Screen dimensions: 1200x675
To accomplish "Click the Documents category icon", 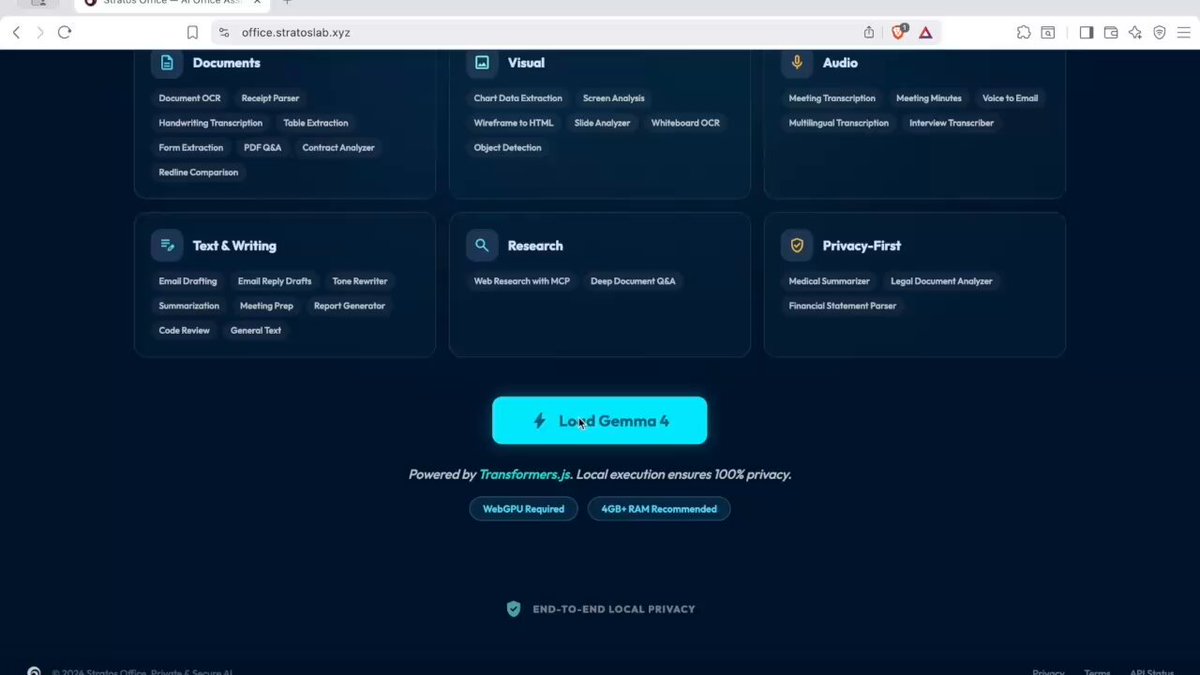I will point(167,62).
